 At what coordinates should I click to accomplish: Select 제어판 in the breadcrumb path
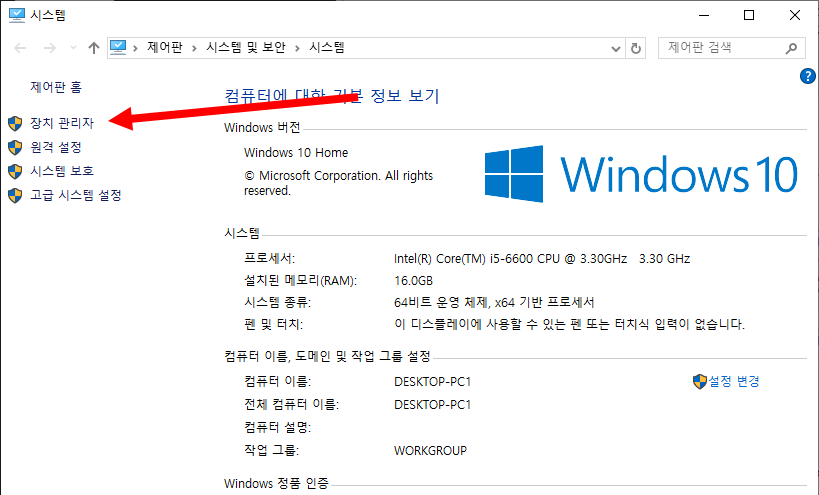coord(165,48)
